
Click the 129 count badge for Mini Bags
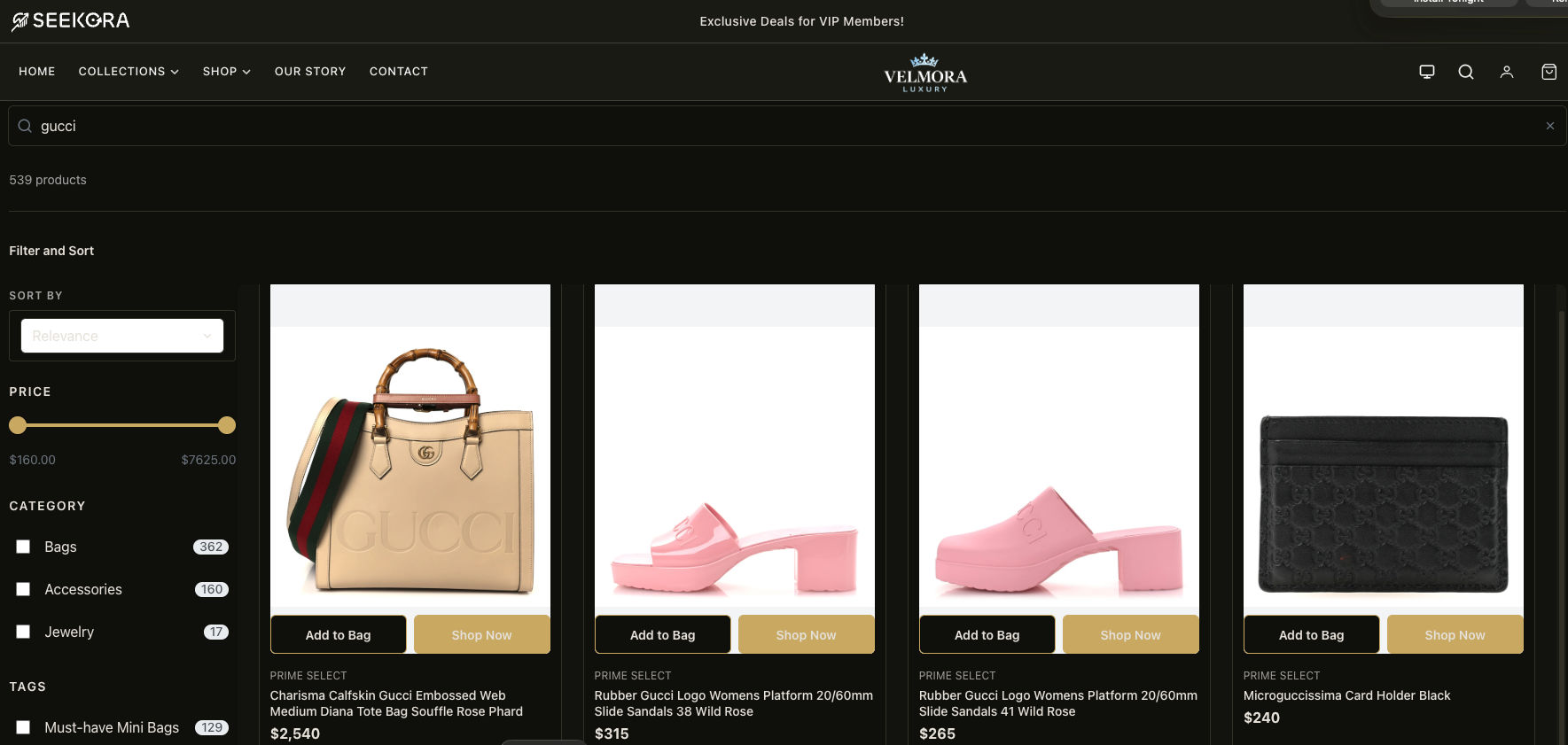pos(212,727)
